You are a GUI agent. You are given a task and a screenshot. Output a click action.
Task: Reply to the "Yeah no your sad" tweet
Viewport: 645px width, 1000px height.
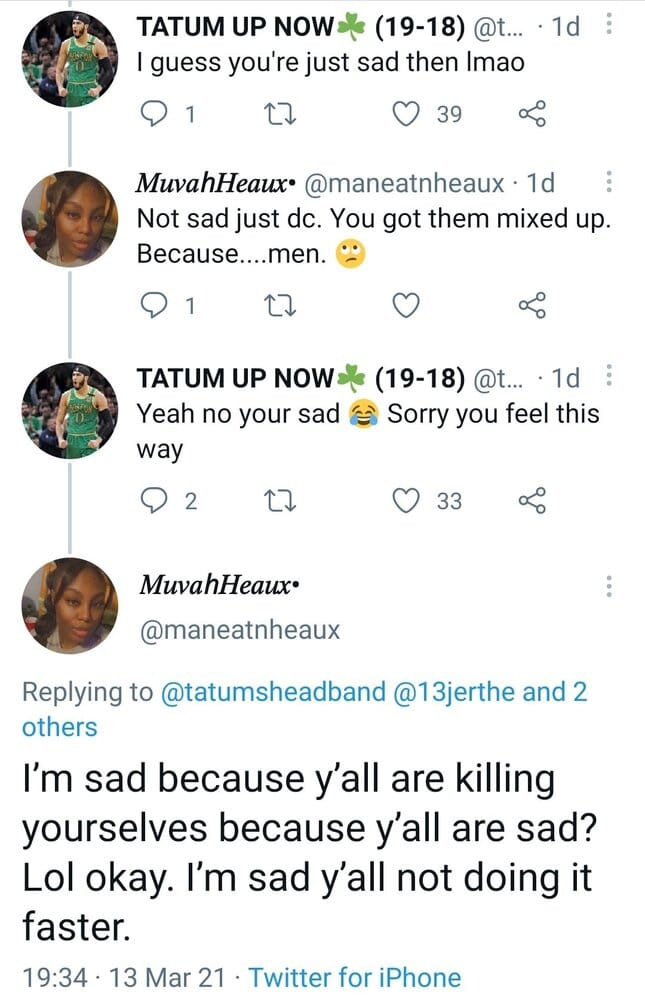pyautogui.click(x=152, y=500)
